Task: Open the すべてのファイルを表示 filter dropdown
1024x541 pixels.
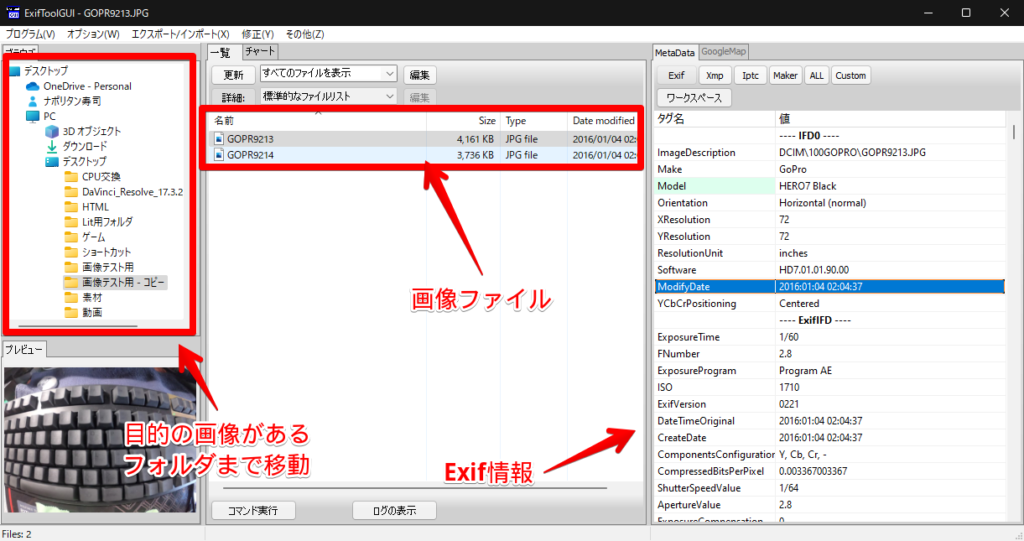Action: [328, 73]
